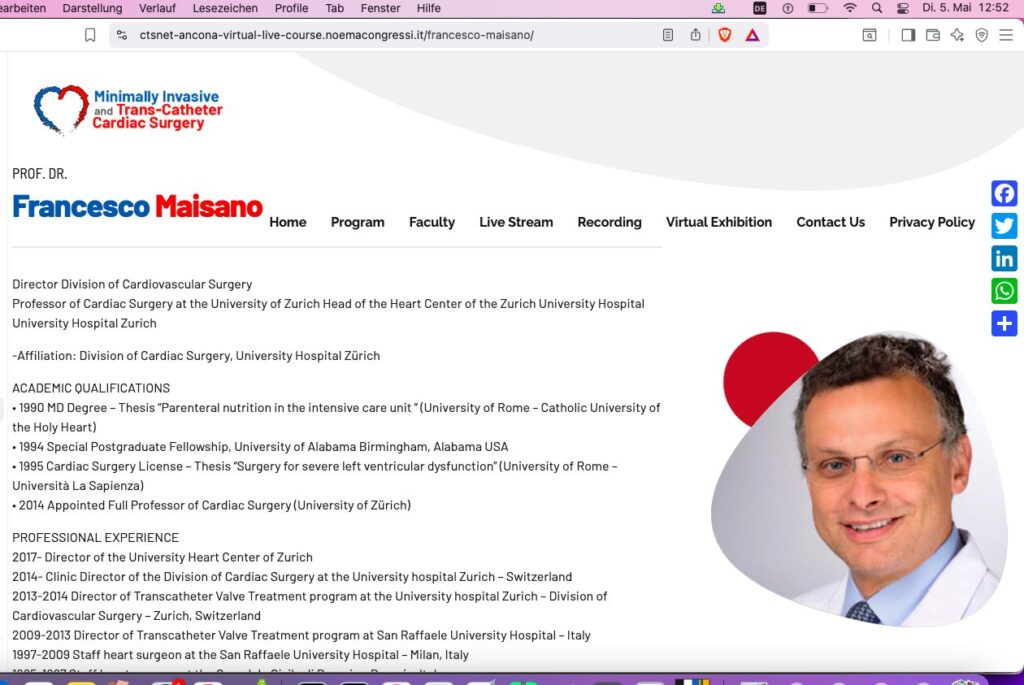
Task: Open the Tab menu
Action: click(334, 8)
